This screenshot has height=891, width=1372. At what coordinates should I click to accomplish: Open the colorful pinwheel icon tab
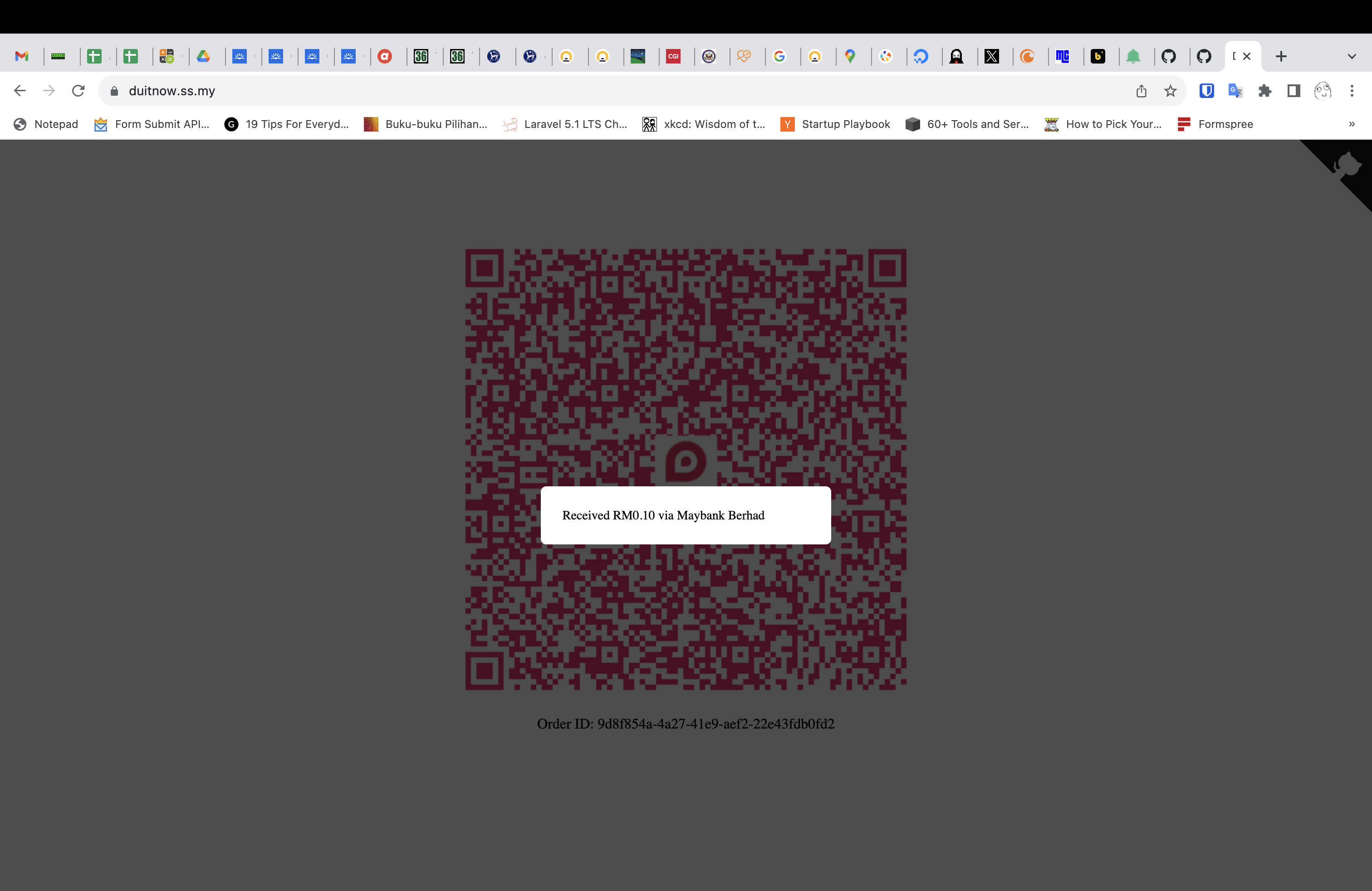click(x=886, y=56)
